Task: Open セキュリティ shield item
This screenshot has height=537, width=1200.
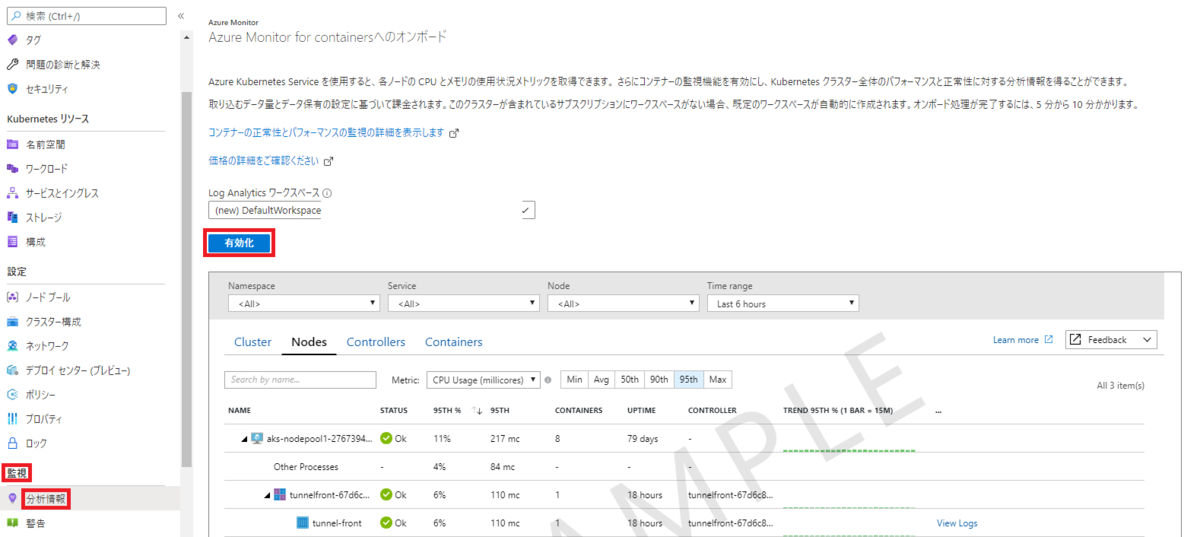Action: [46, 88]
